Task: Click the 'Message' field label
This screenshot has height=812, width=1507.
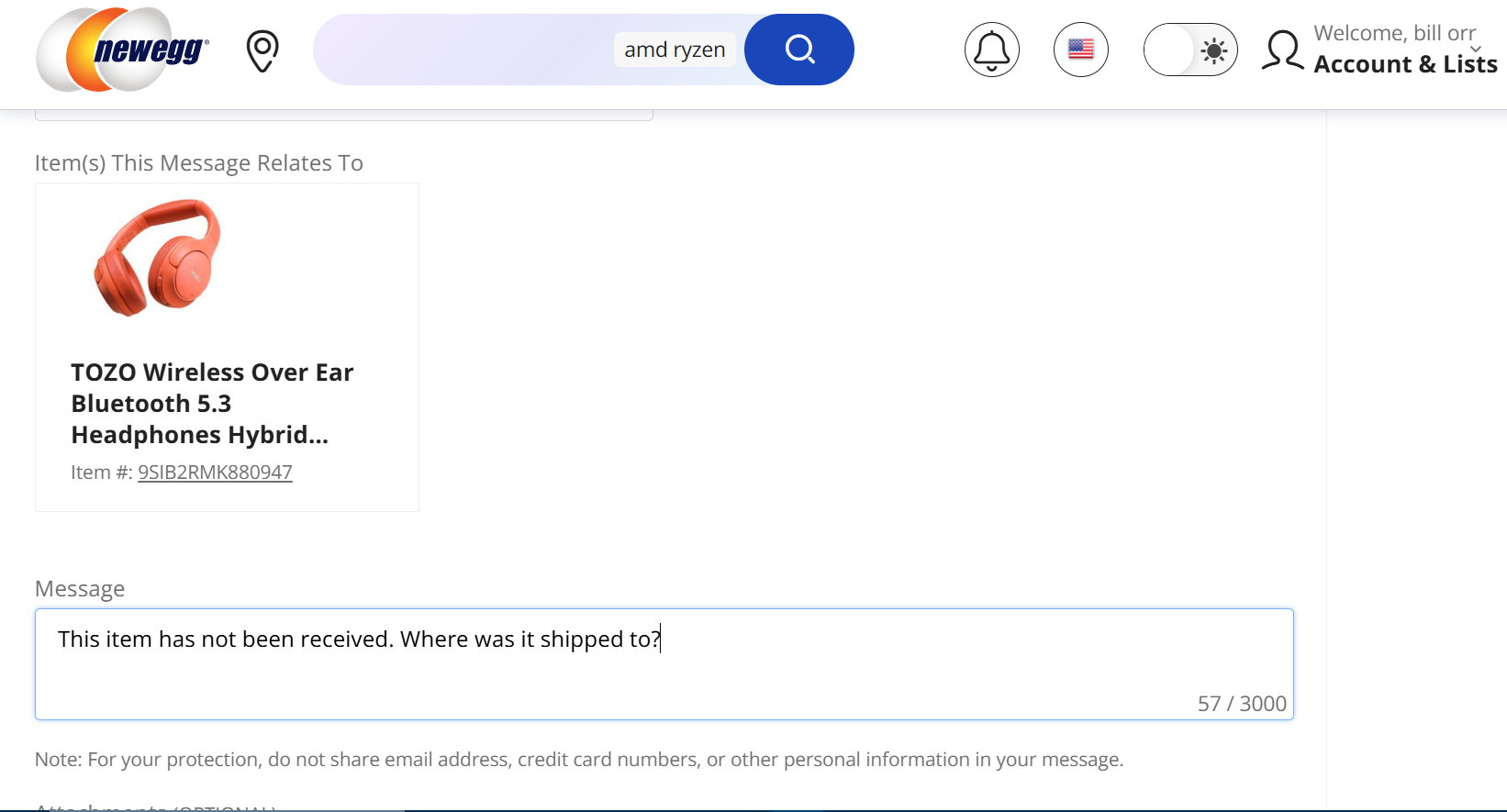Action: (x=80, y=589)
